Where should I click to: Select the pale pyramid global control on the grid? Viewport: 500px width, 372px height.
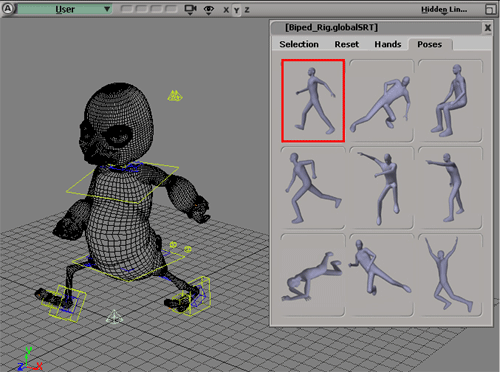pos(114,317)
